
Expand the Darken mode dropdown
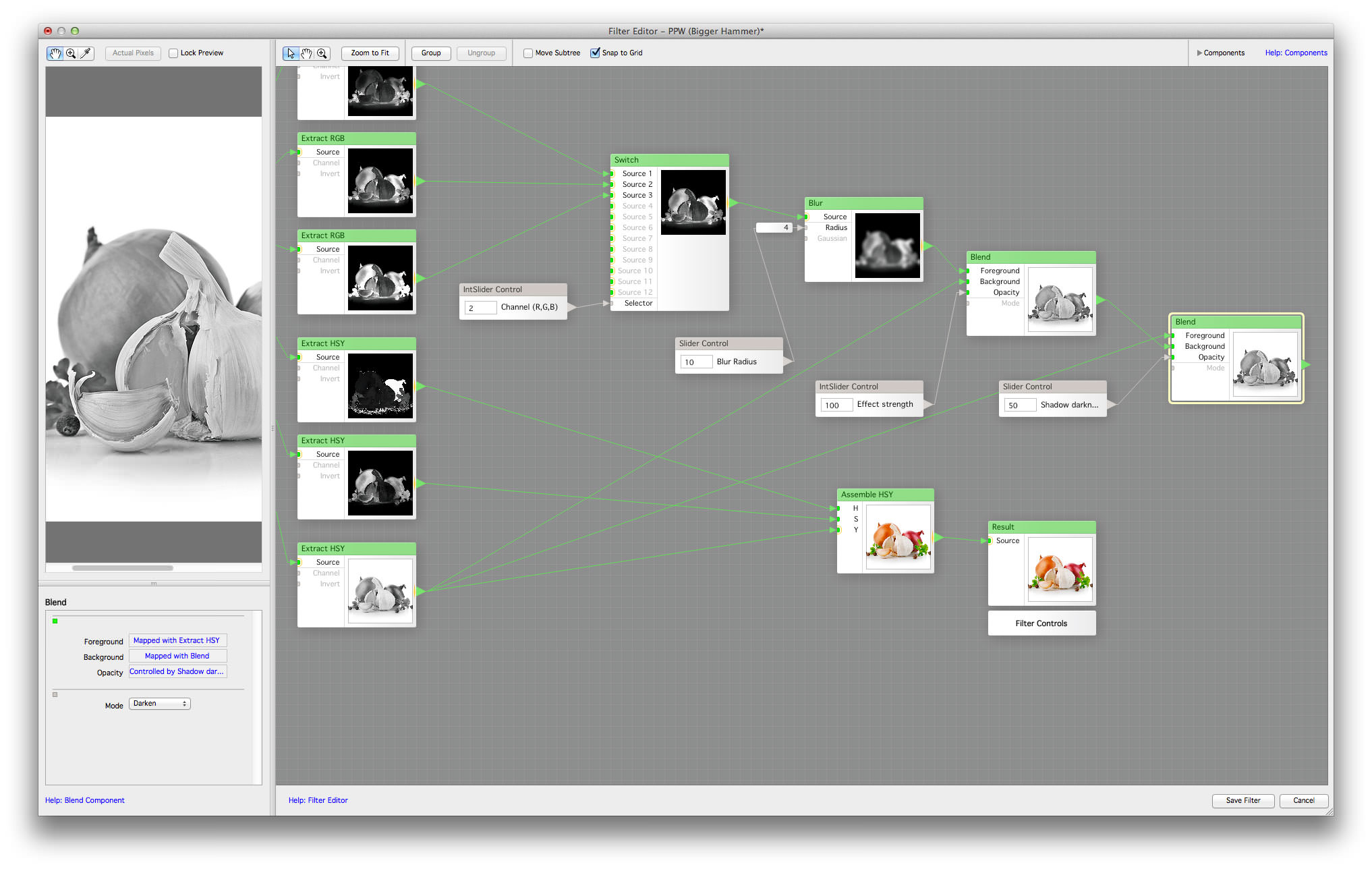point(161,703)
